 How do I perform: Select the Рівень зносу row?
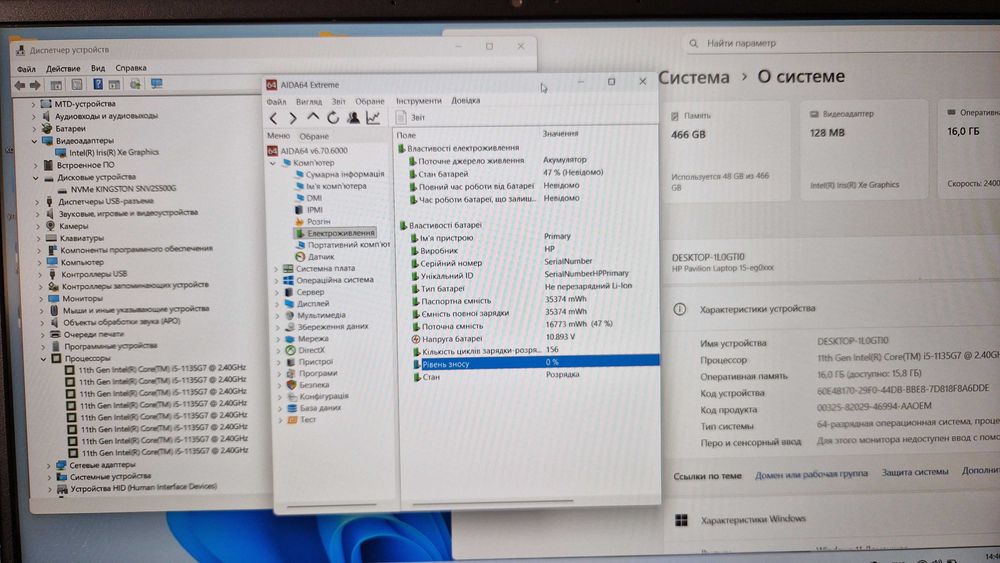(x=536, y=363)
